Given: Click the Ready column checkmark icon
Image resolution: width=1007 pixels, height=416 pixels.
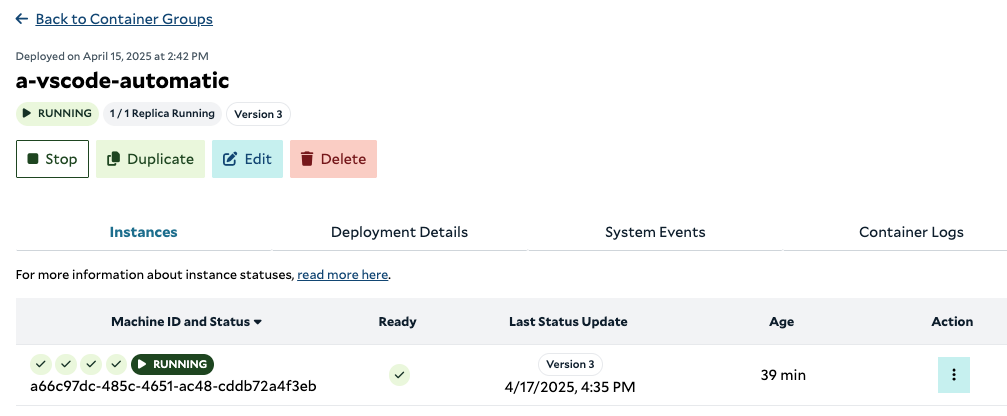Looking at the screenshot, I should pyautogui.click(x=399, y=375).
